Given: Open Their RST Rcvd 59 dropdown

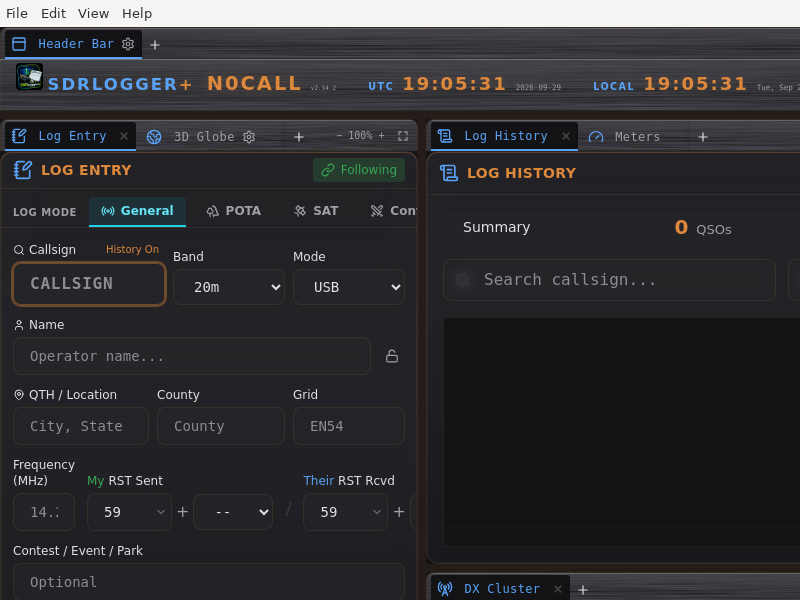Looking at the screenshot, I should pos(345,512).
